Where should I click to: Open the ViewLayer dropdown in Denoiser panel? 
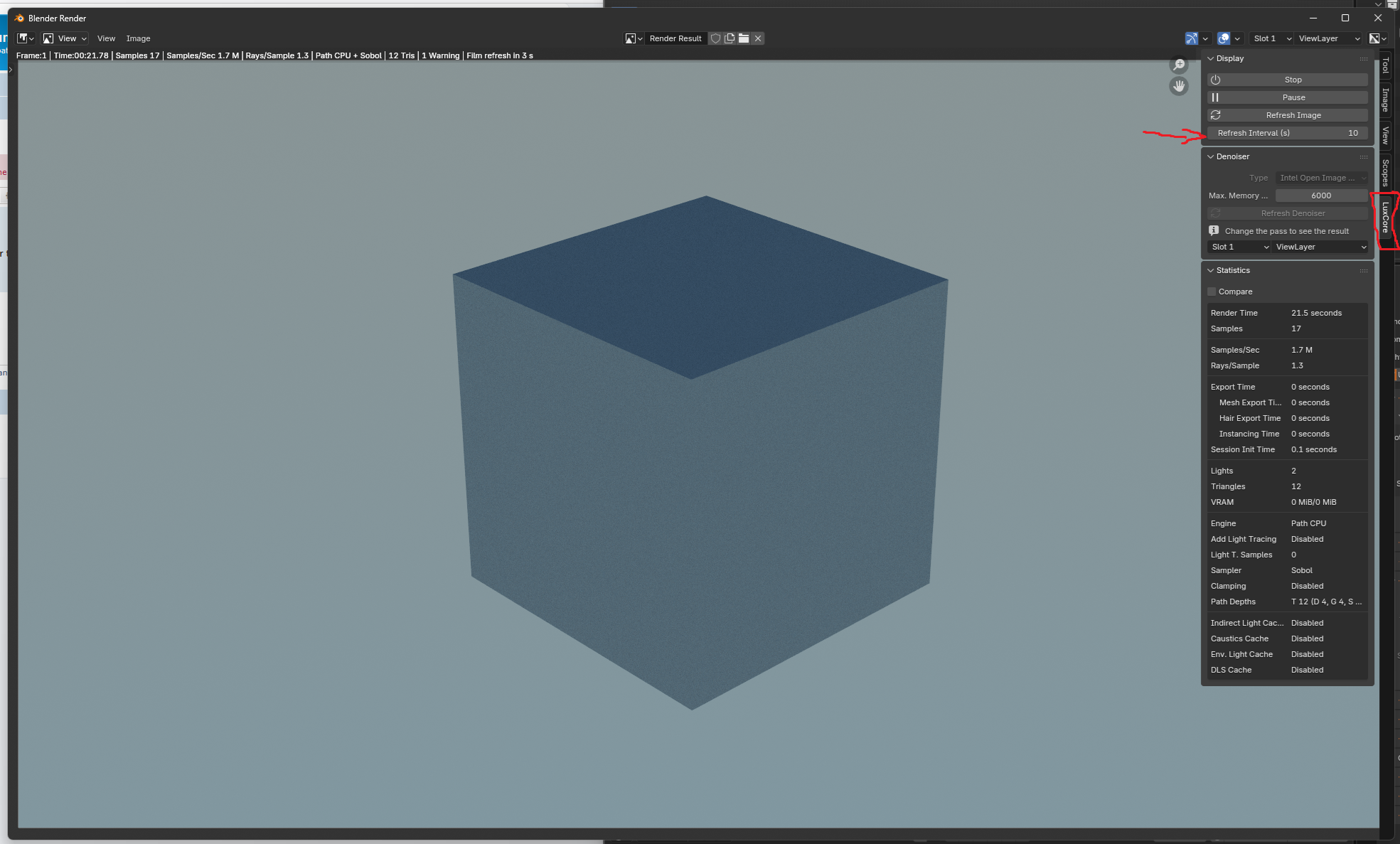[1320, 247]
